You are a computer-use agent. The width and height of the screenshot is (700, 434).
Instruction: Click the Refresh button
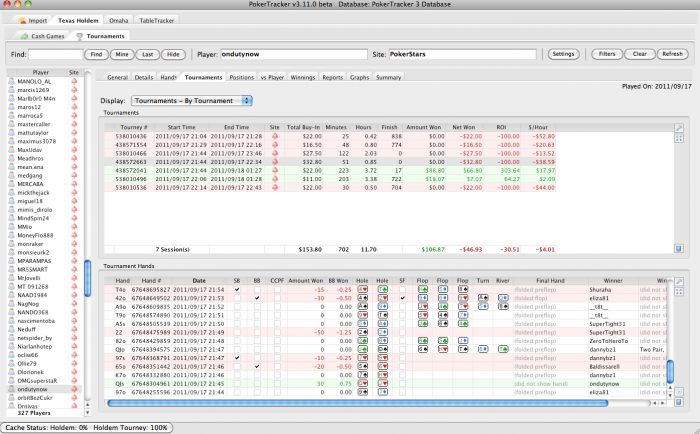[x=671, y=53]
